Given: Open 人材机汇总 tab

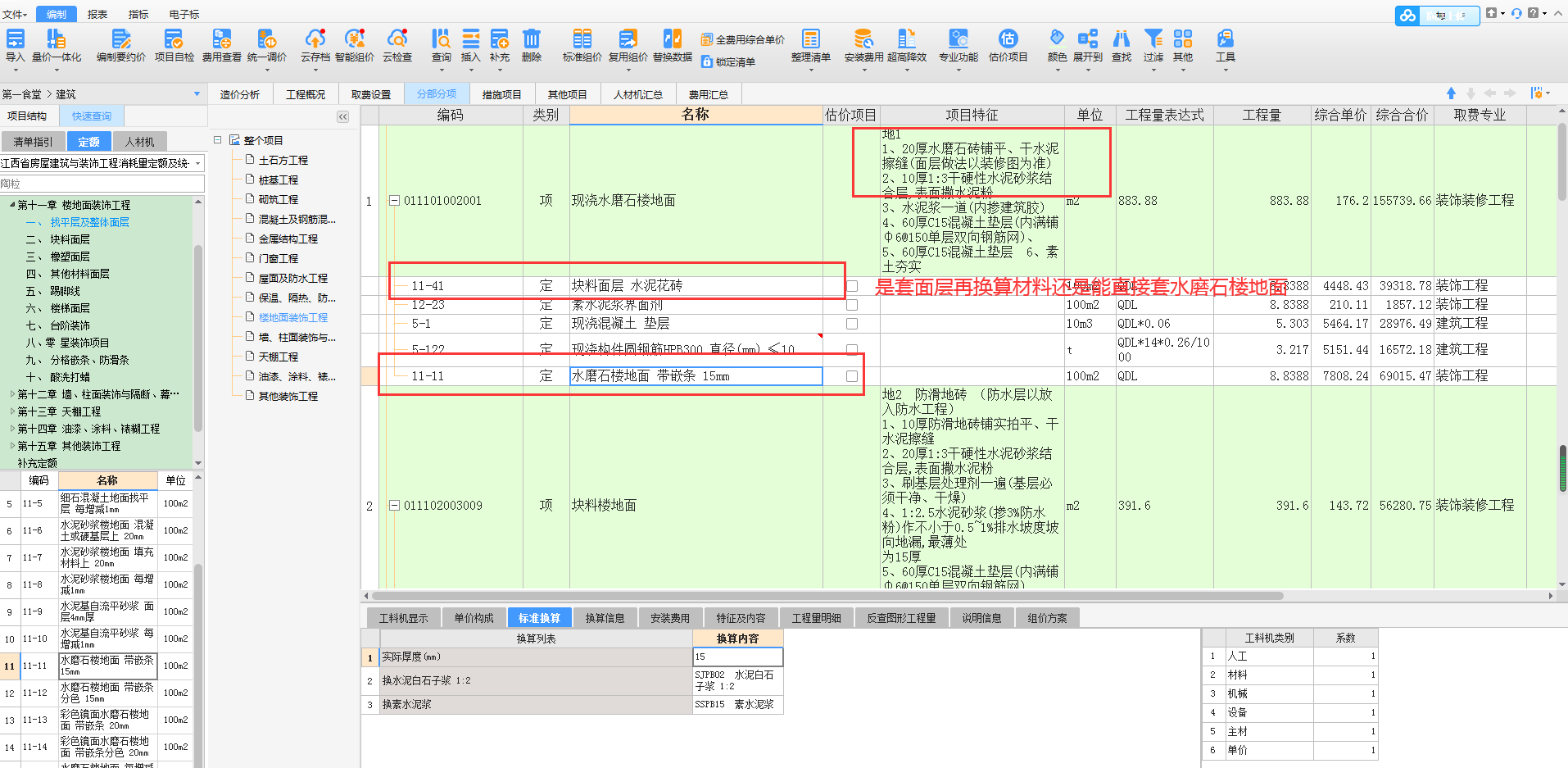Looking at the screenshot, I should 637,94.
